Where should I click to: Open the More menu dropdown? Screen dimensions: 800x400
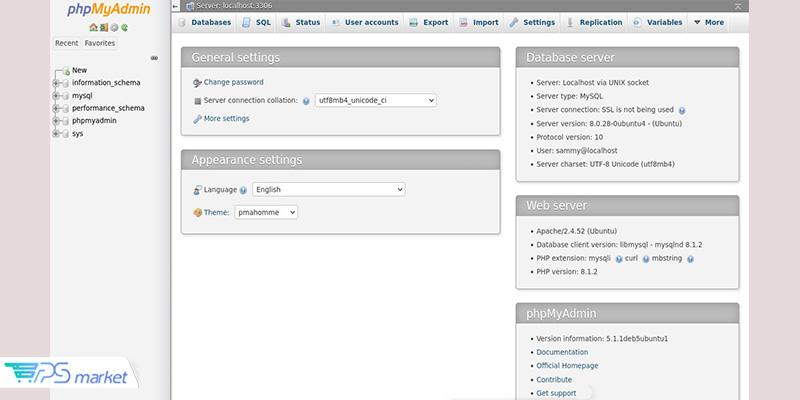(x=709, y=22)
